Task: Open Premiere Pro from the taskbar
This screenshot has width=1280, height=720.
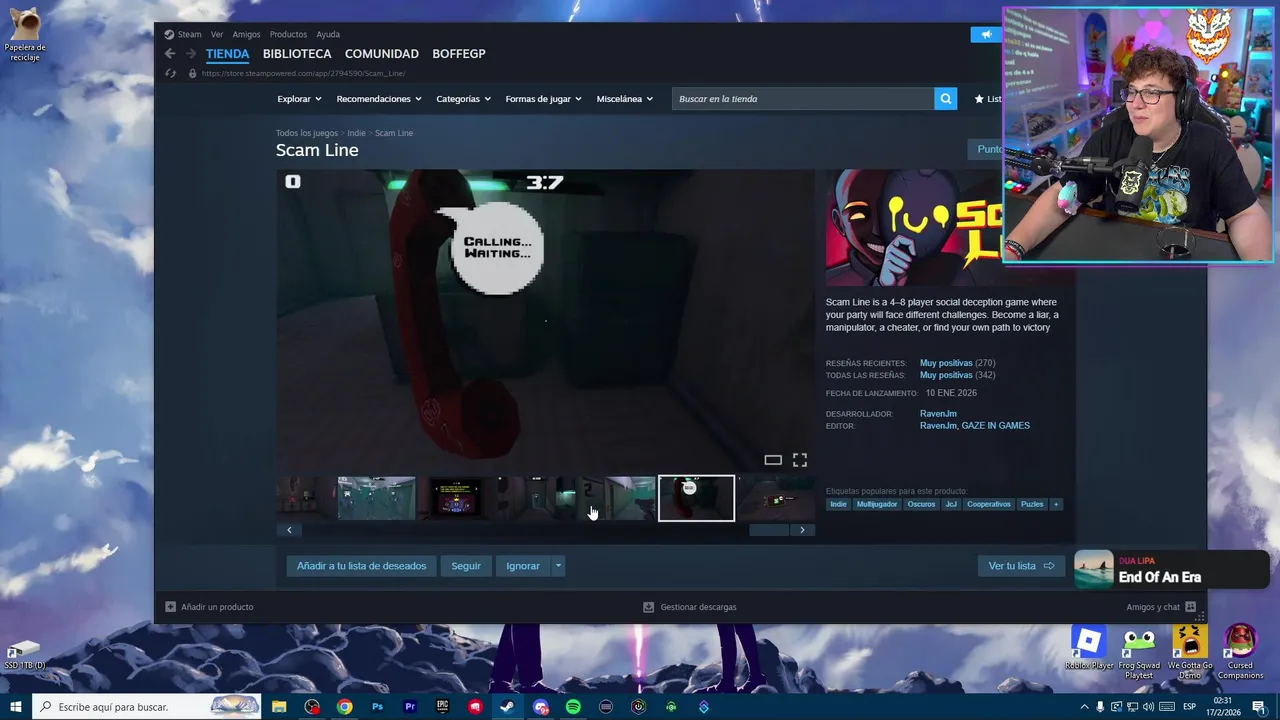Action: pyautogui.click(x=410, y=707)
